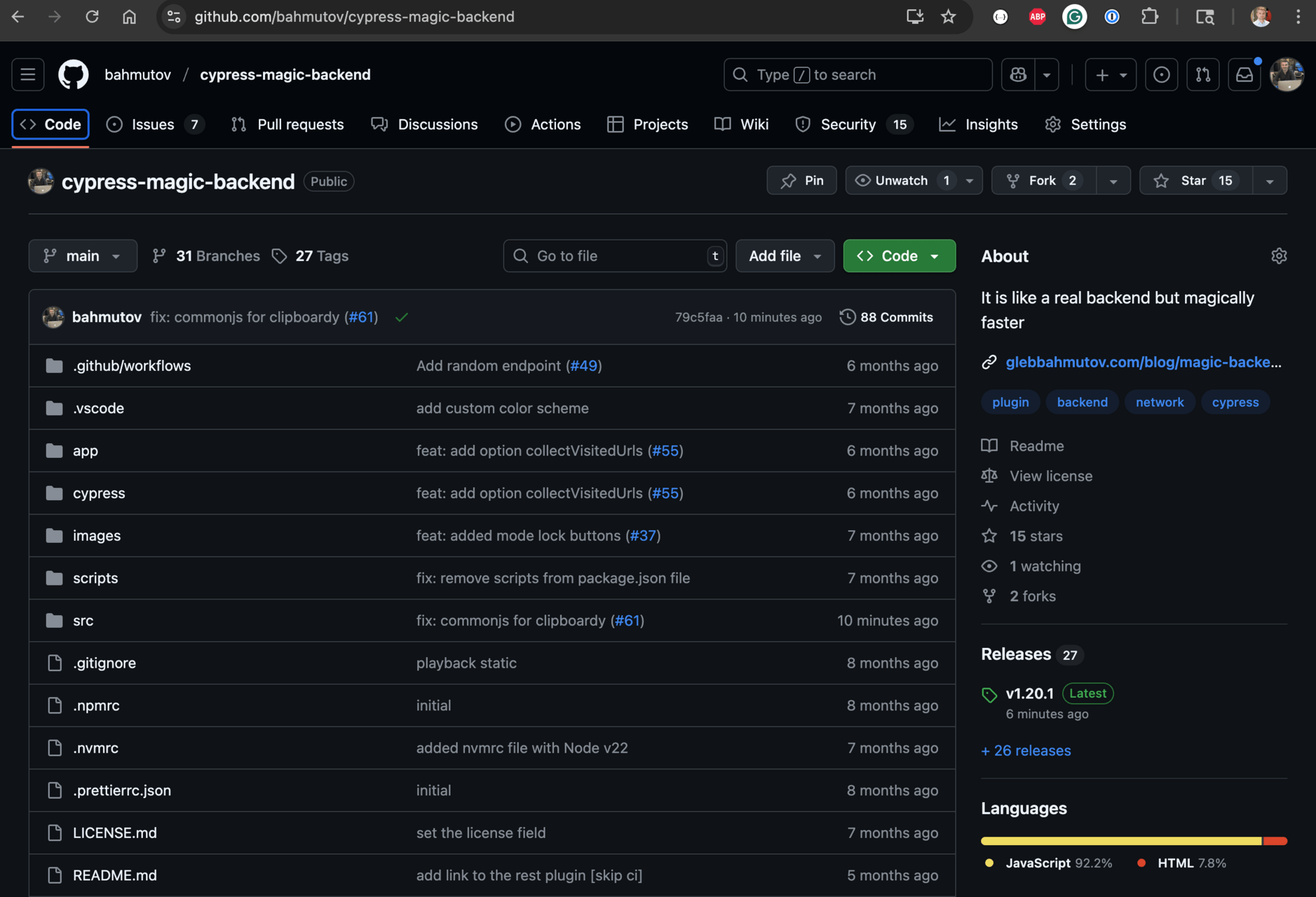The height and width of the screenshot is (897, 1316).
Task: Pin this repository to profile
Action: (802, 181)
